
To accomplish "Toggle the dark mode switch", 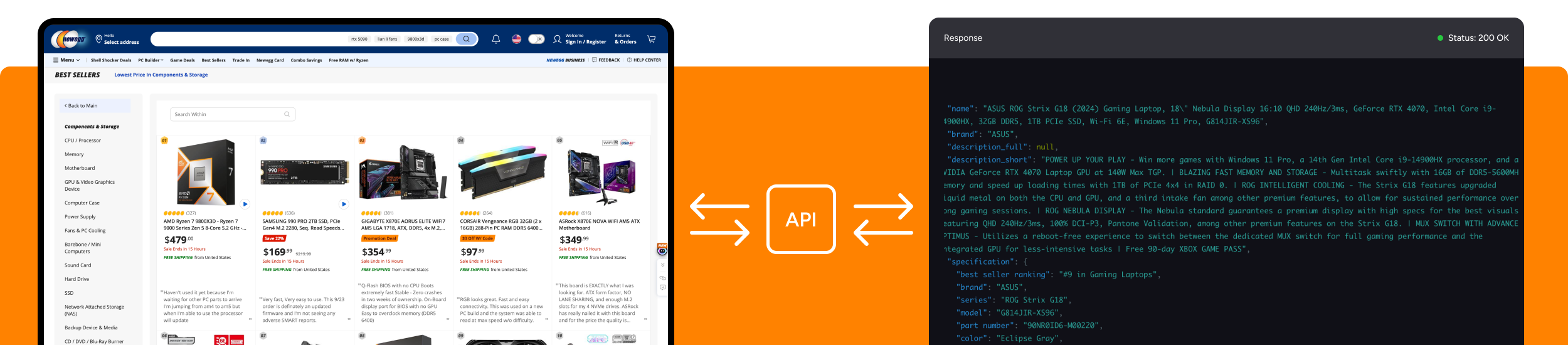I will click(x=536, y=39).
